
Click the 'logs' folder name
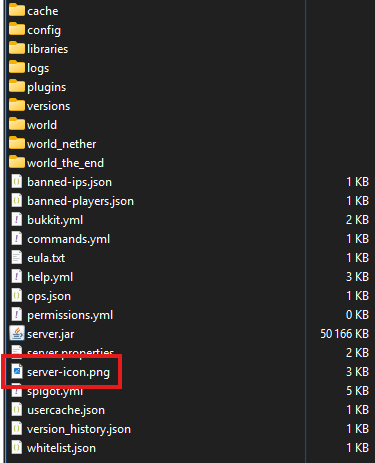[38, 68]
